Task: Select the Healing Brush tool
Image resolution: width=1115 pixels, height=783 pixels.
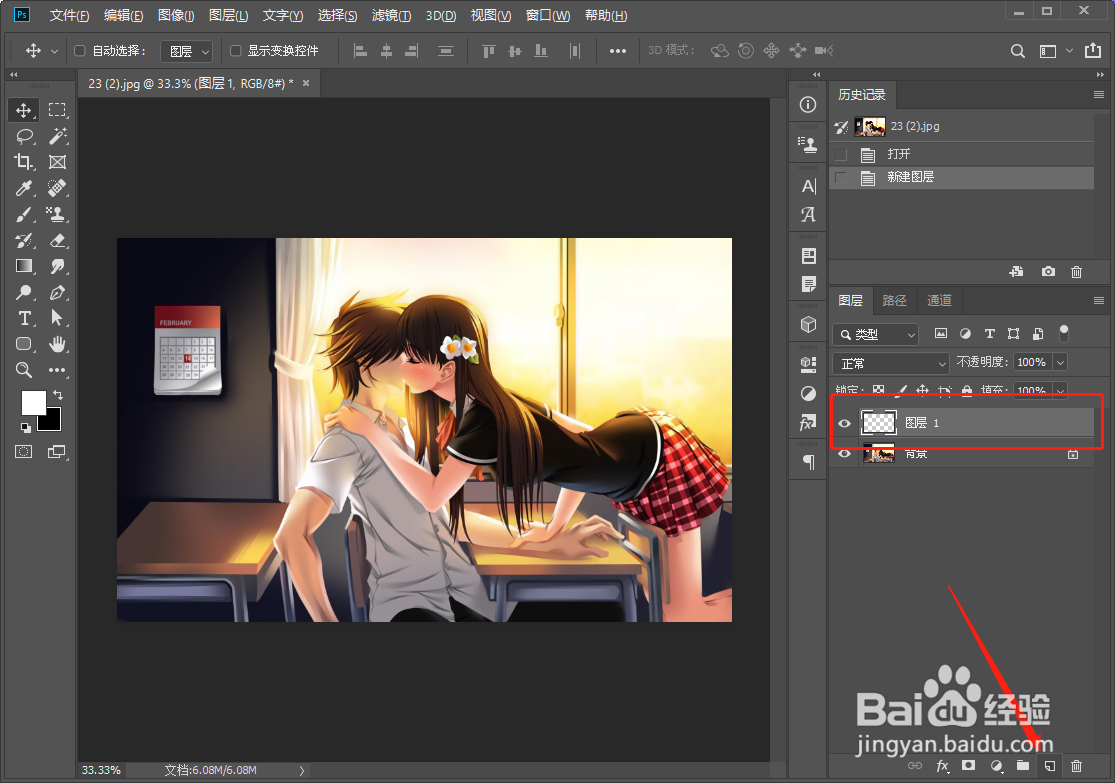Action: click(x=57, y=188)
